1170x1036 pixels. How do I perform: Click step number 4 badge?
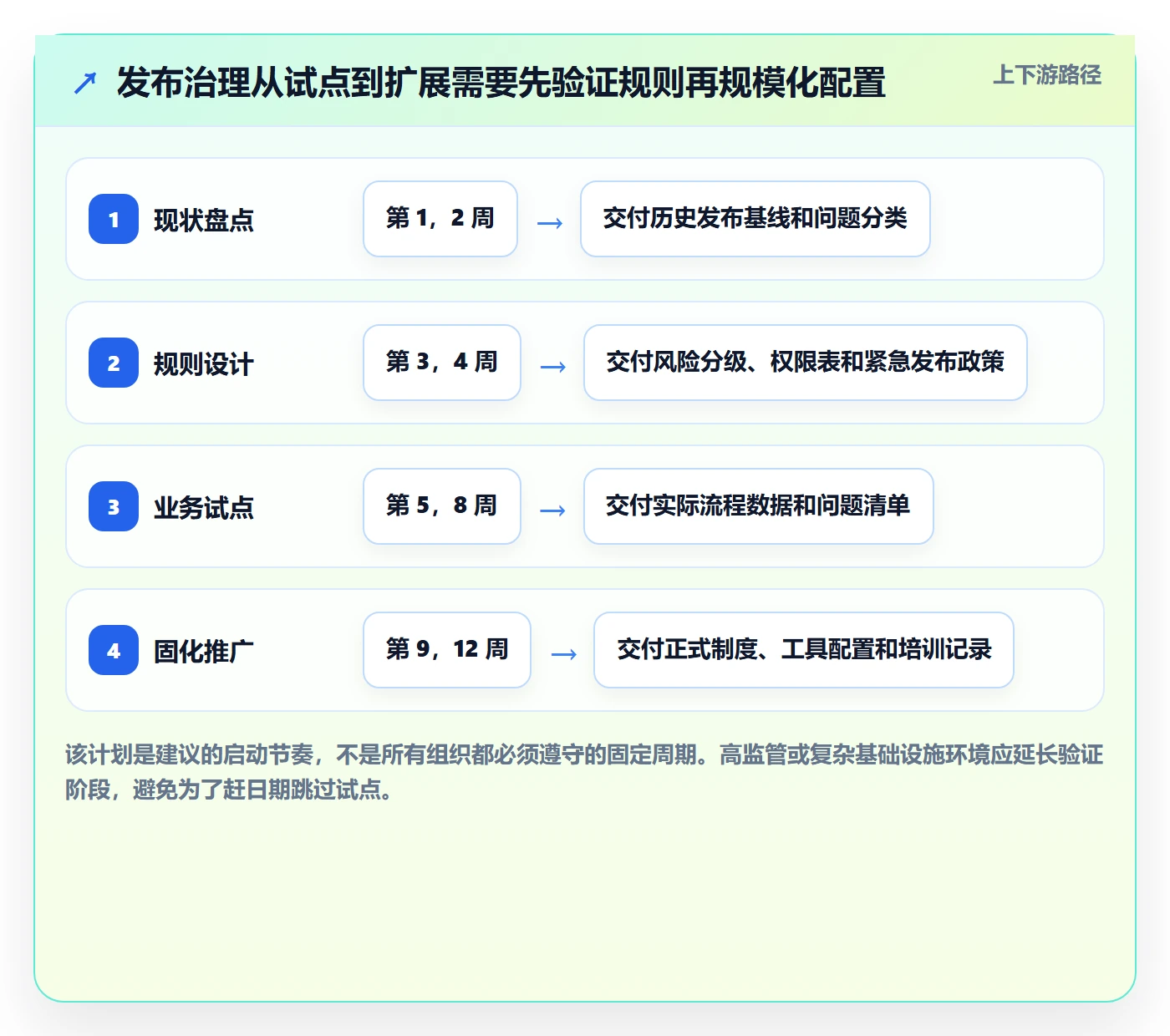pyautogui.click(x=114, y=650)
